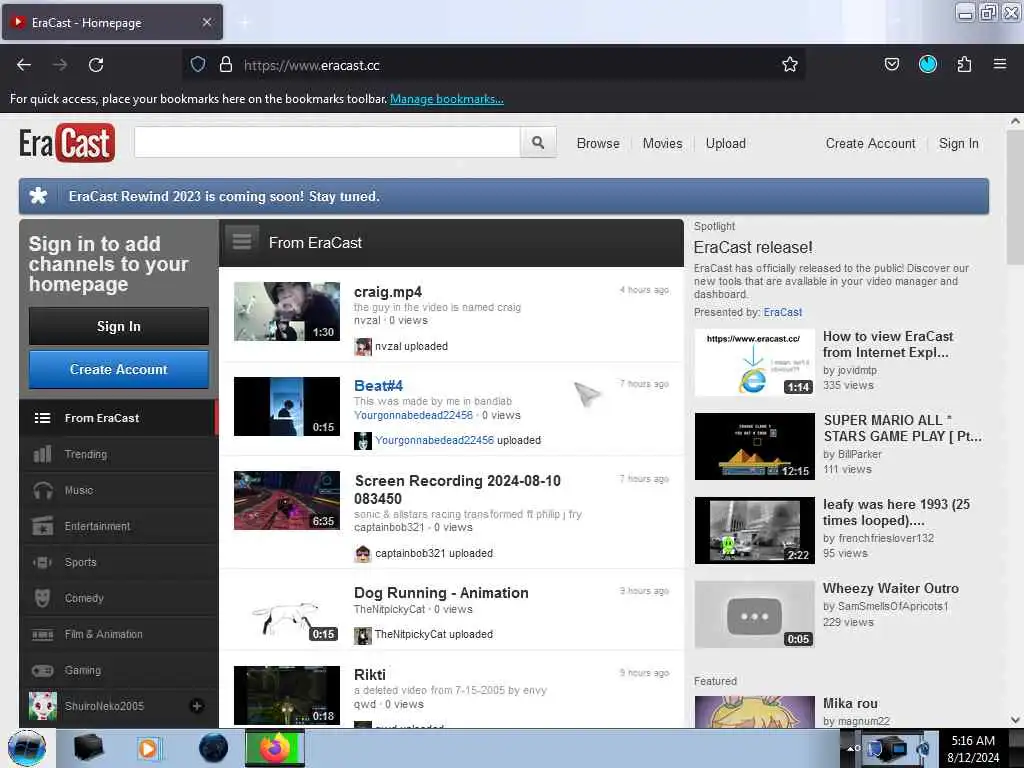Reload the page with refresh icon
This screenshot has height=768, width=1024.
(x=96, y=65)
